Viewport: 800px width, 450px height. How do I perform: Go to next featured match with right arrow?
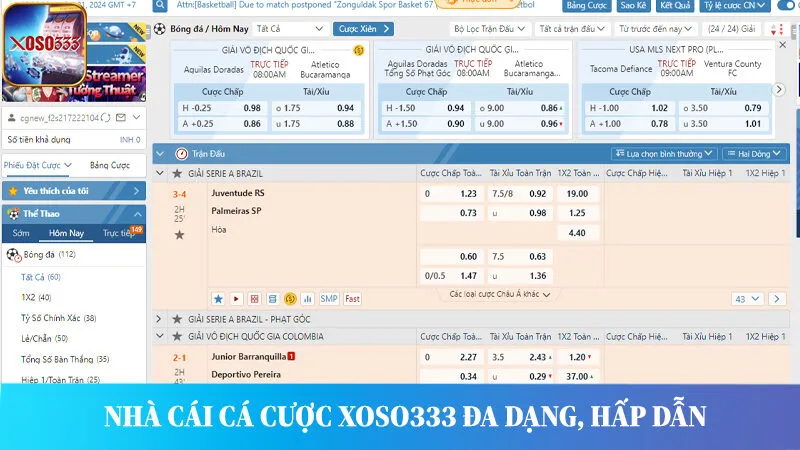pos(779,90)
